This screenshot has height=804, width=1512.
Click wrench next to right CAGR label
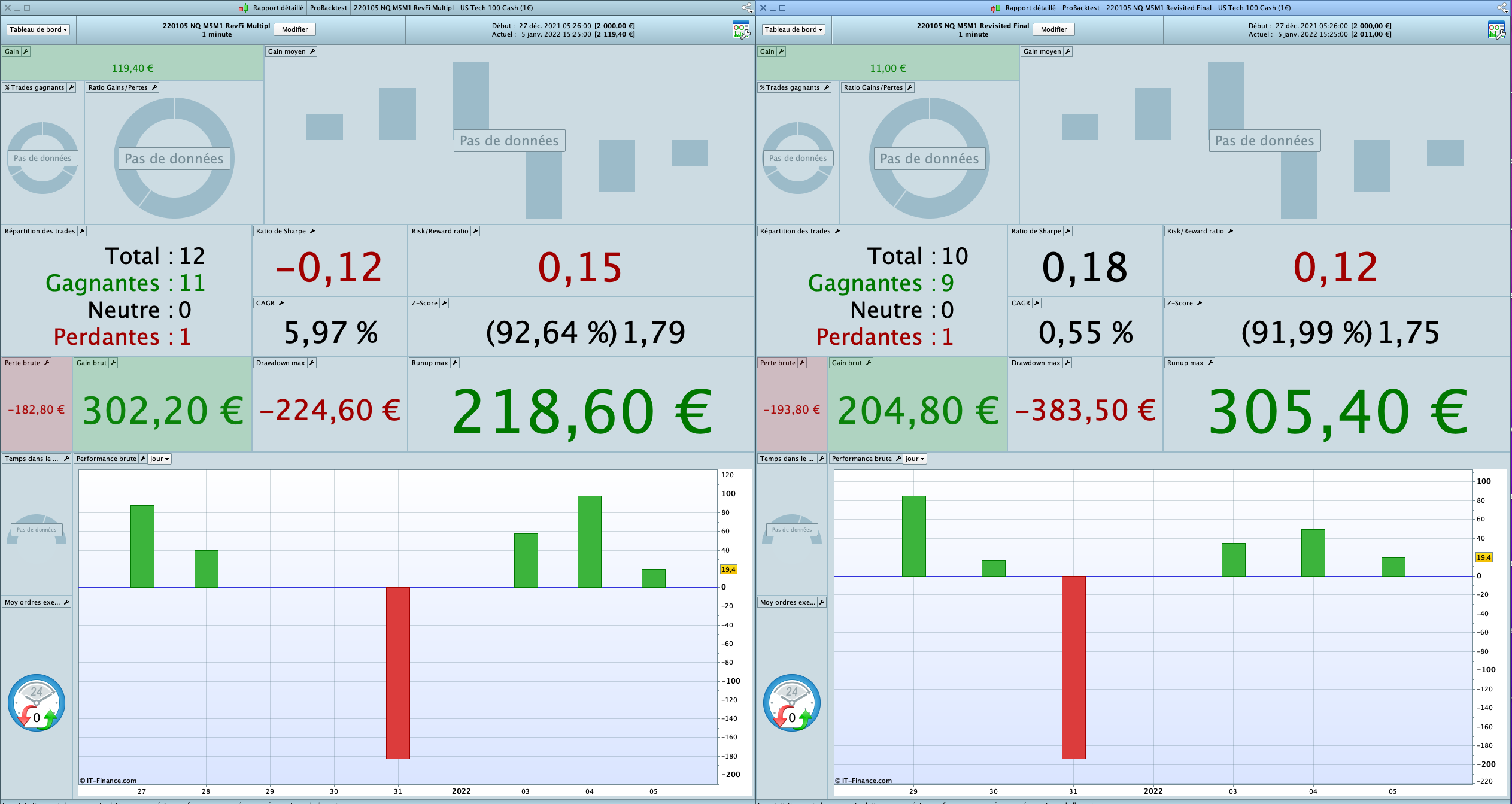tap(1037, 303)
